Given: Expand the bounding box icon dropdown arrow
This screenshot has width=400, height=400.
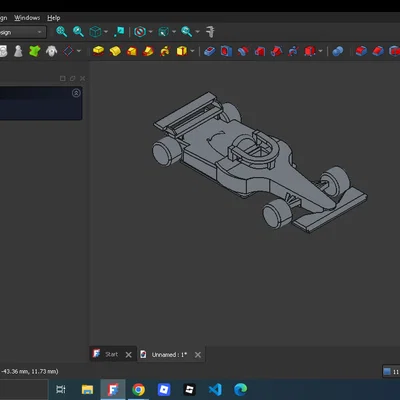Looking at the screenshot, I should (174, 32).
